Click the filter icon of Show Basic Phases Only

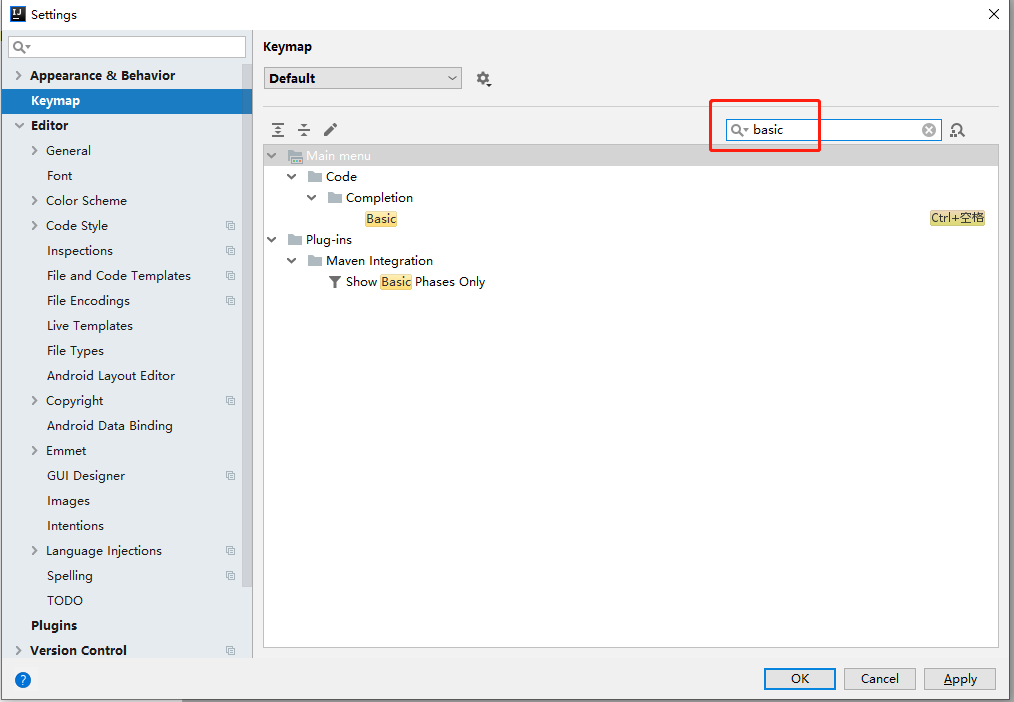tap(334, 282)
